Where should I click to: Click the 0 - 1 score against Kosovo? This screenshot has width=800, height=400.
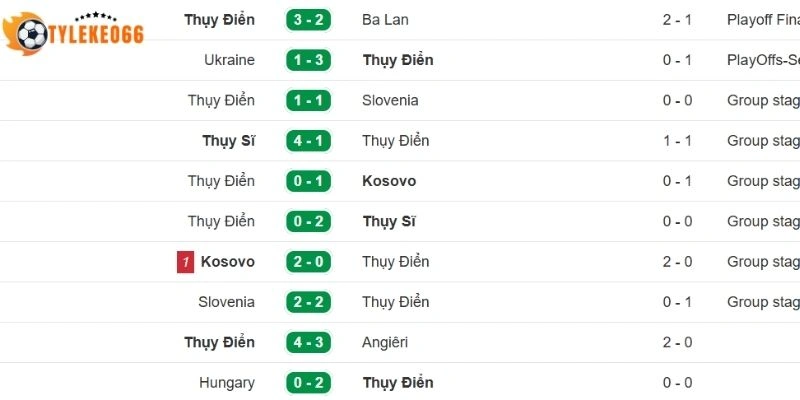tap(308, 181)
